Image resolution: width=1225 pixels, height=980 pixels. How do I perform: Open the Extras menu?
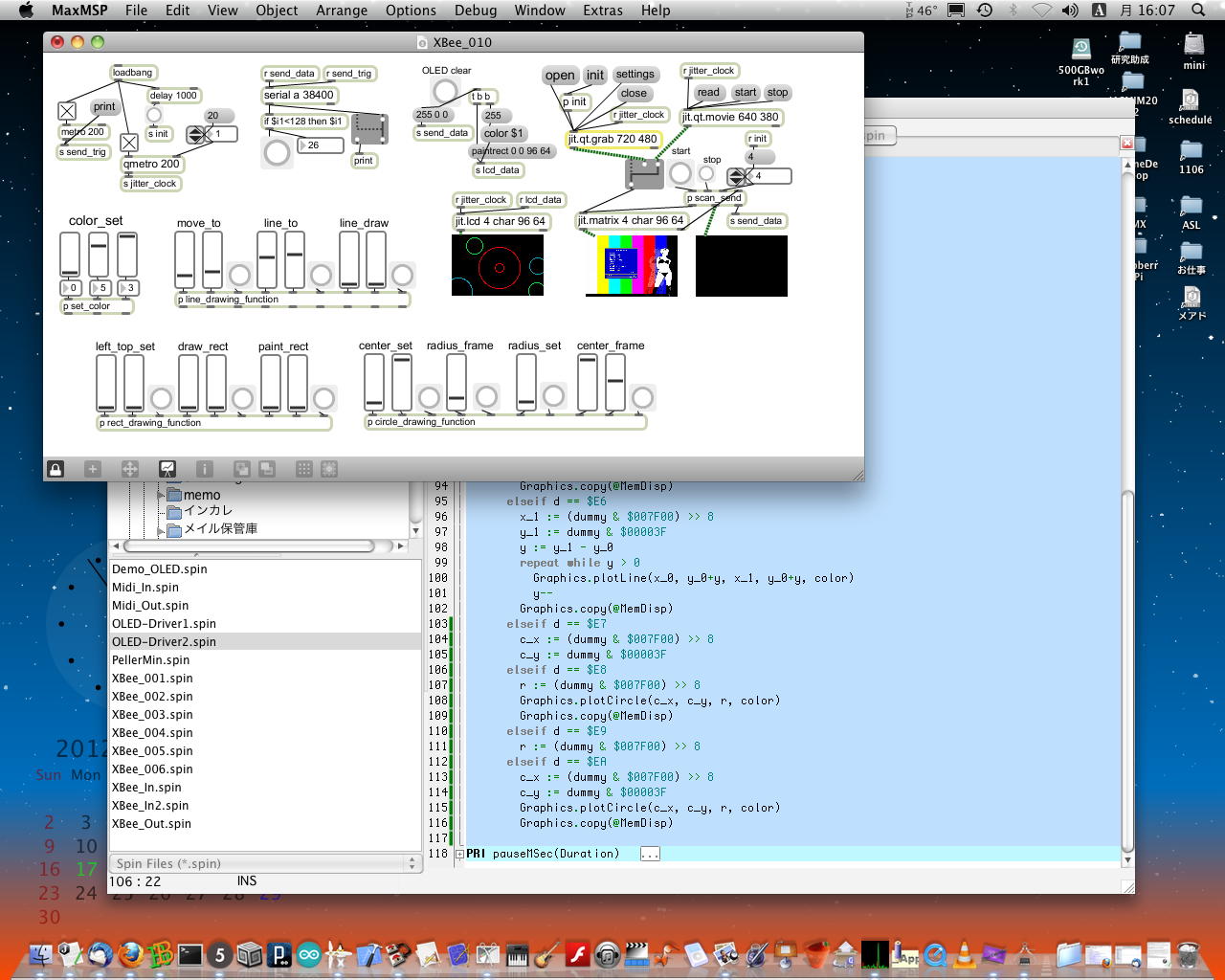(x=602, y=11)
